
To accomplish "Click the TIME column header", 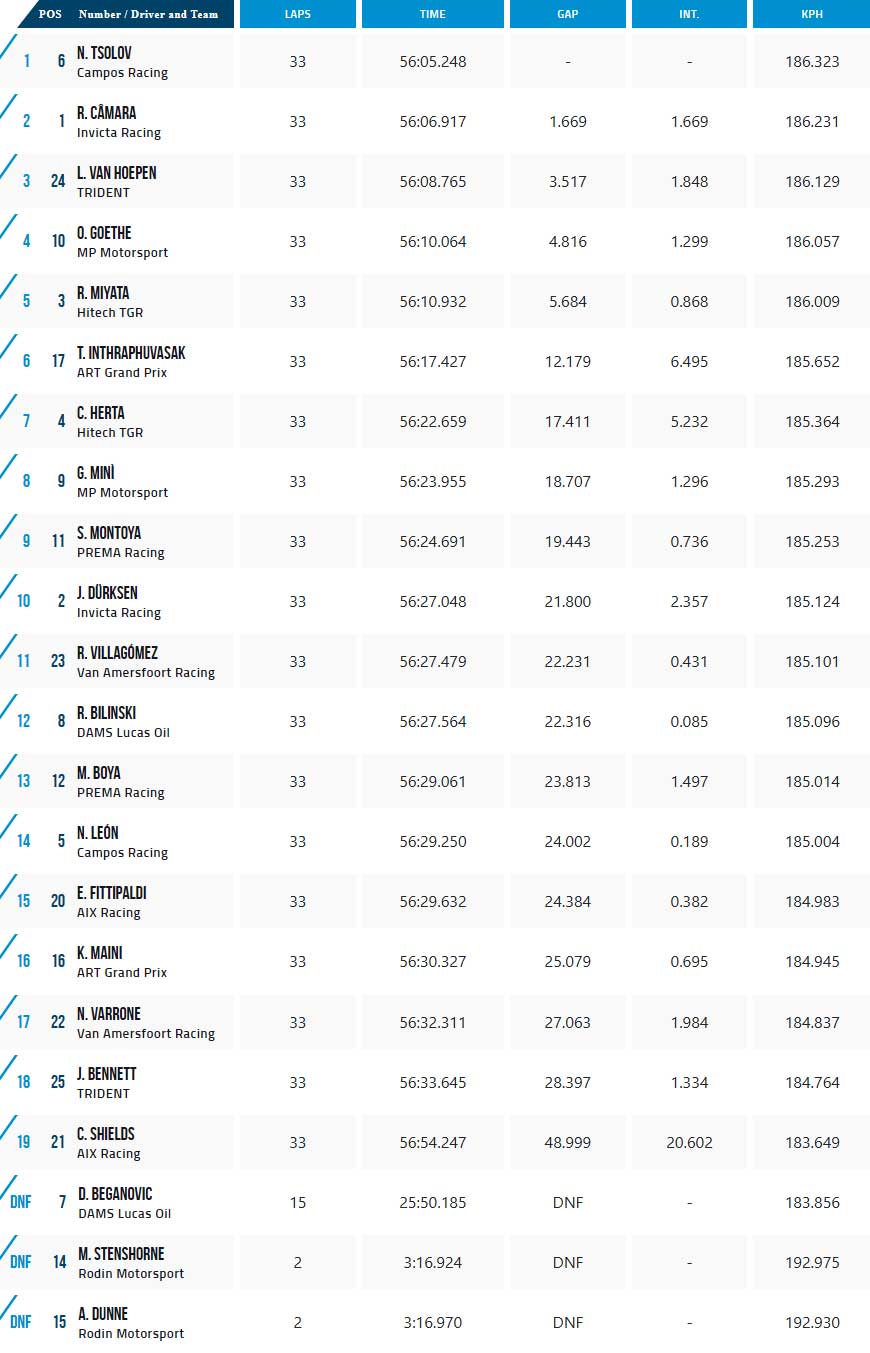I will 433,14.
